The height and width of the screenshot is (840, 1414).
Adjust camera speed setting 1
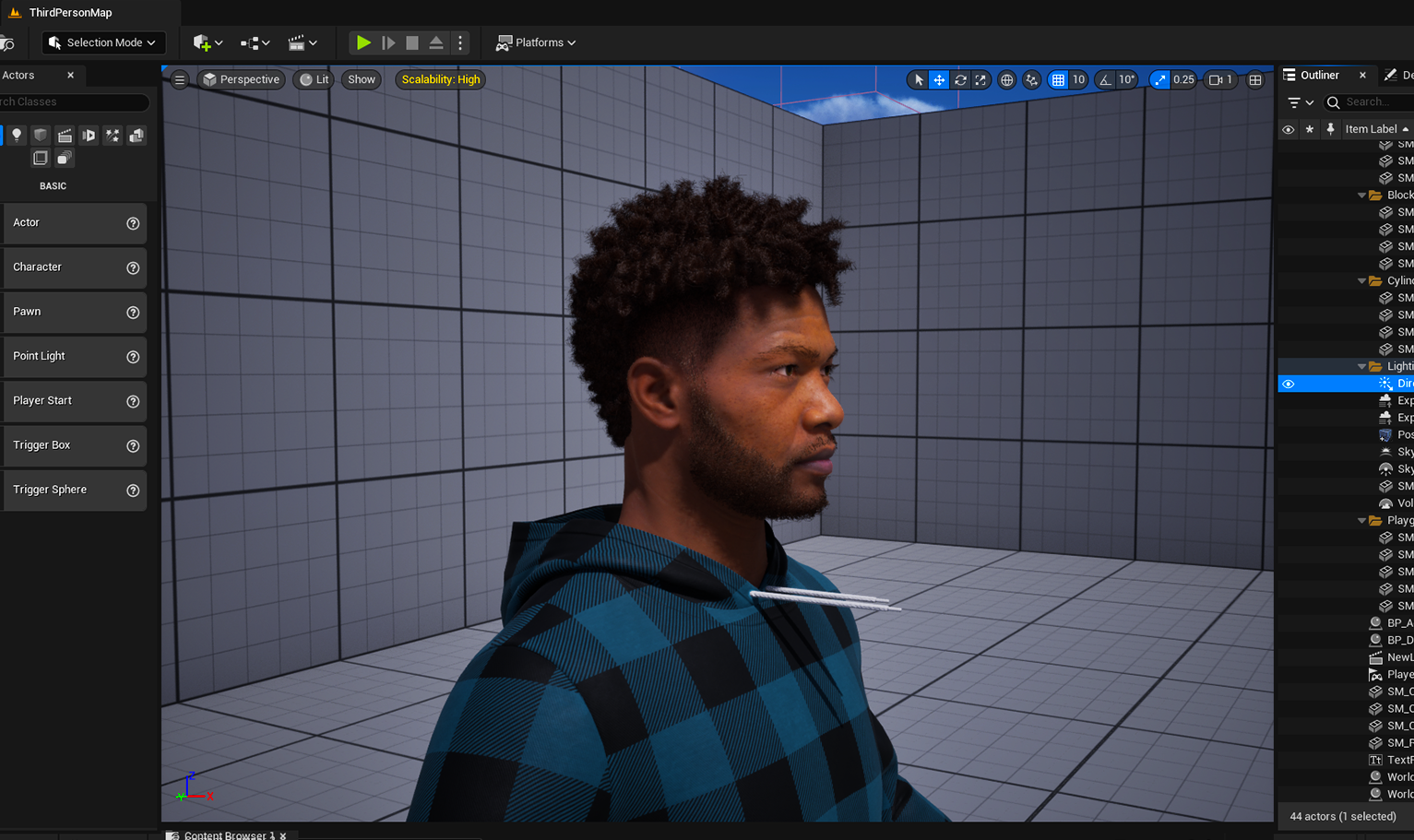coord(1221,80)
